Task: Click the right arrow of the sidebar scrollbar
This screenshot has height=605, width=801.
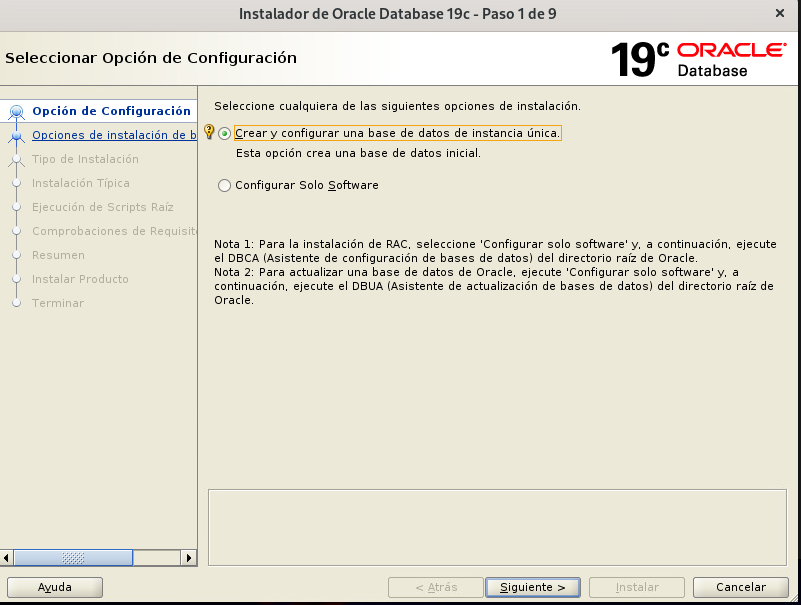Action: pyautogui.click(x=189, y=557)
